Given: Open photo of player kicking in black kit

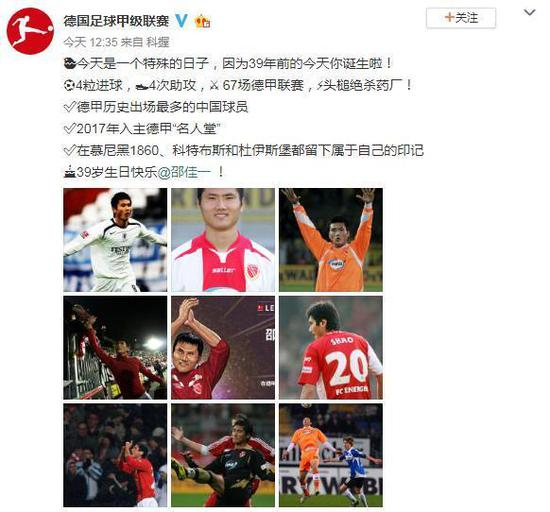Looking at the screenshot, I should 223,455.
